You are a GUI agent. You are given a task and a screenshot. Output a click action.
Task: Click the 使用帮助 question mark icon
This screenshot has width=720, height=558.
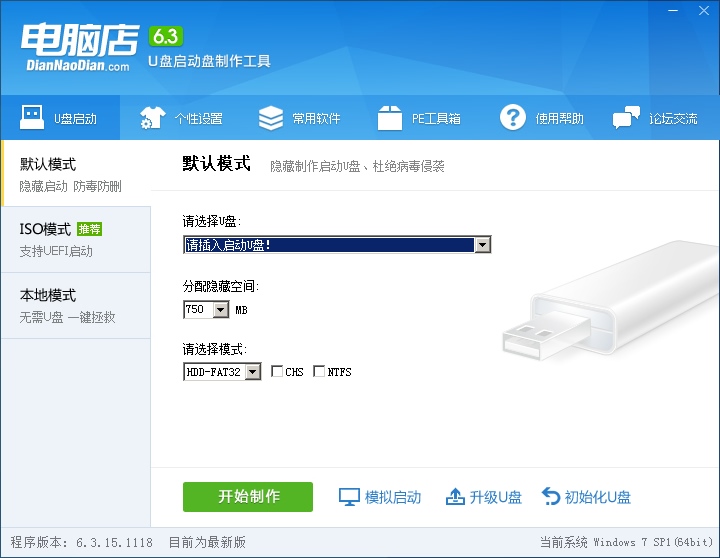[513, 118]
